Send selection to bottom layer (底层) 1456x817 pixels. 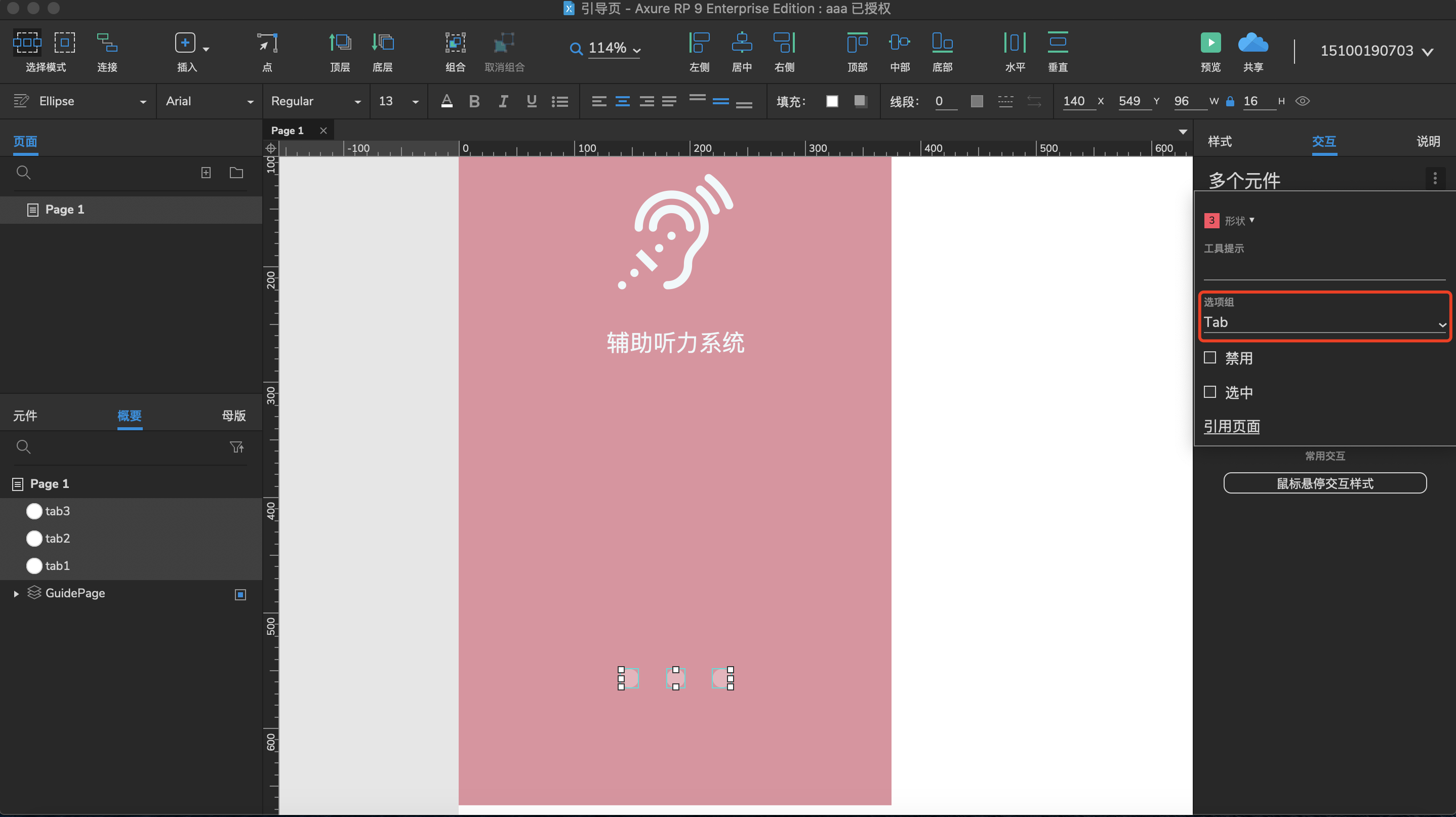383,43
